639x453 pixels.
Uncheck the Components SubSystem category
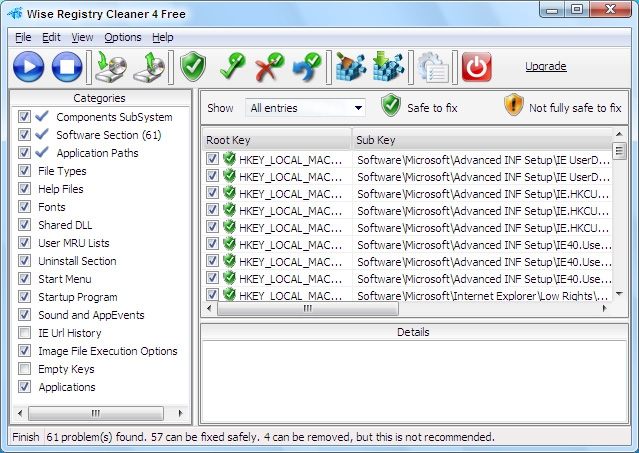(24, 117)
